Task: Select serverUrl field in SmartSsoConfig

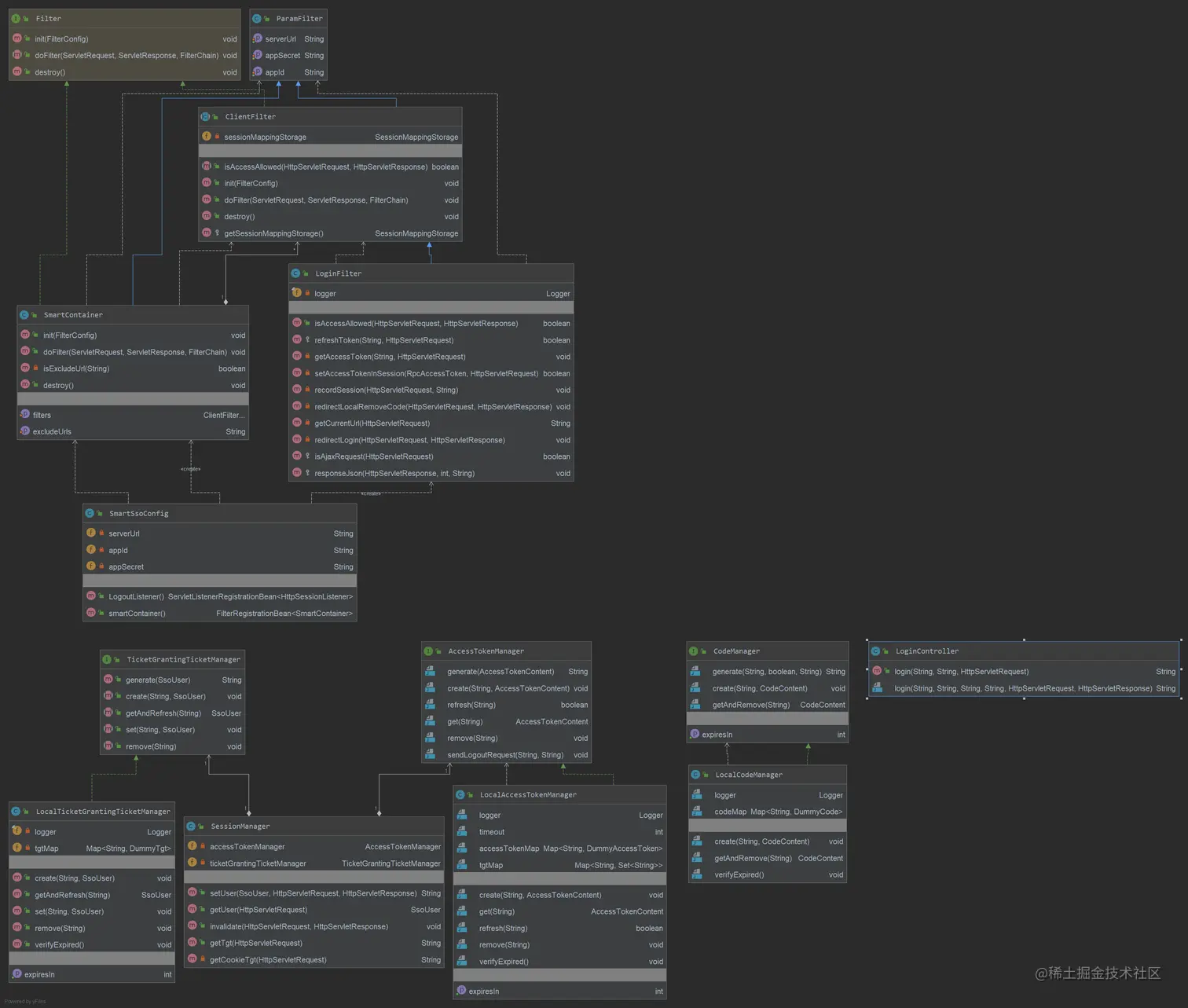Action: click(x=220, y=533)
